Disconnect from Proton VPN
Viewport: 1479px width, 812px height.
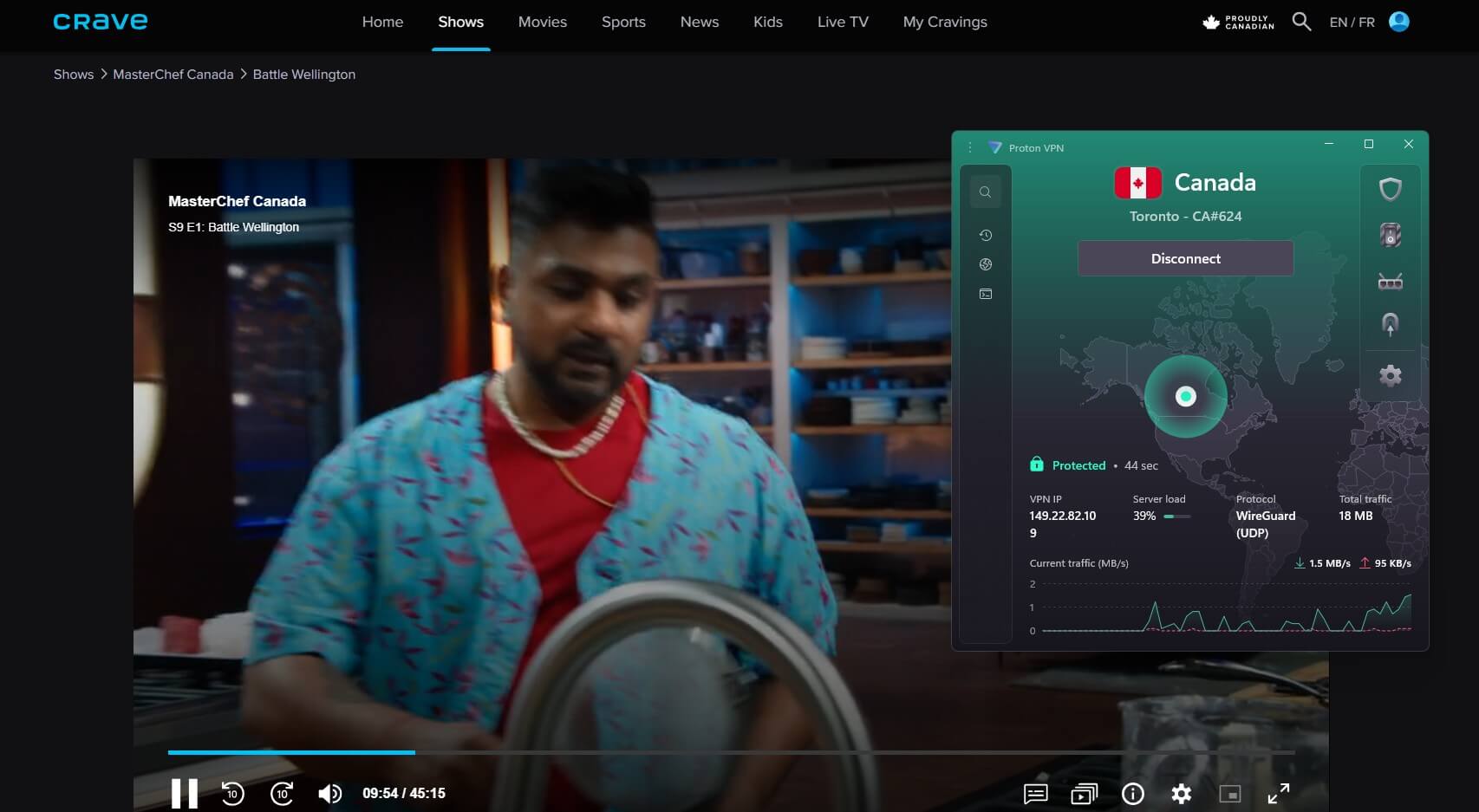1185,258
